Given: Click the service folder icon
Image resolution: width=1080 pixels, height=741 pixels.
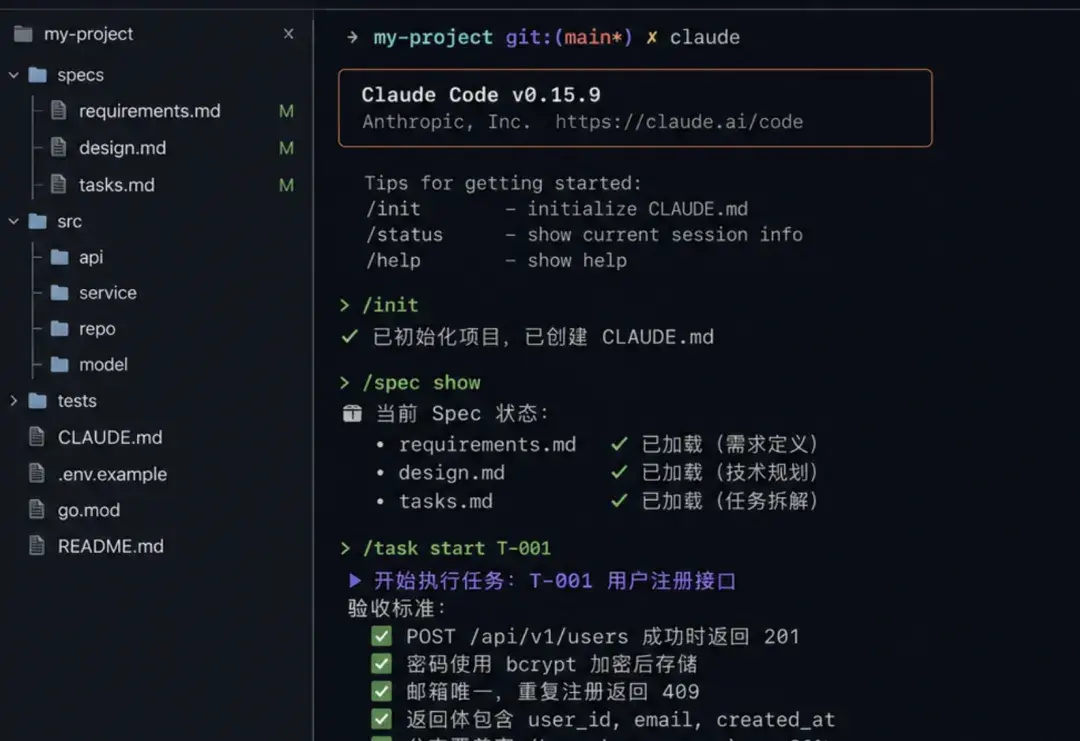Looking at the screenshot, I should click(x=60, y=293).
